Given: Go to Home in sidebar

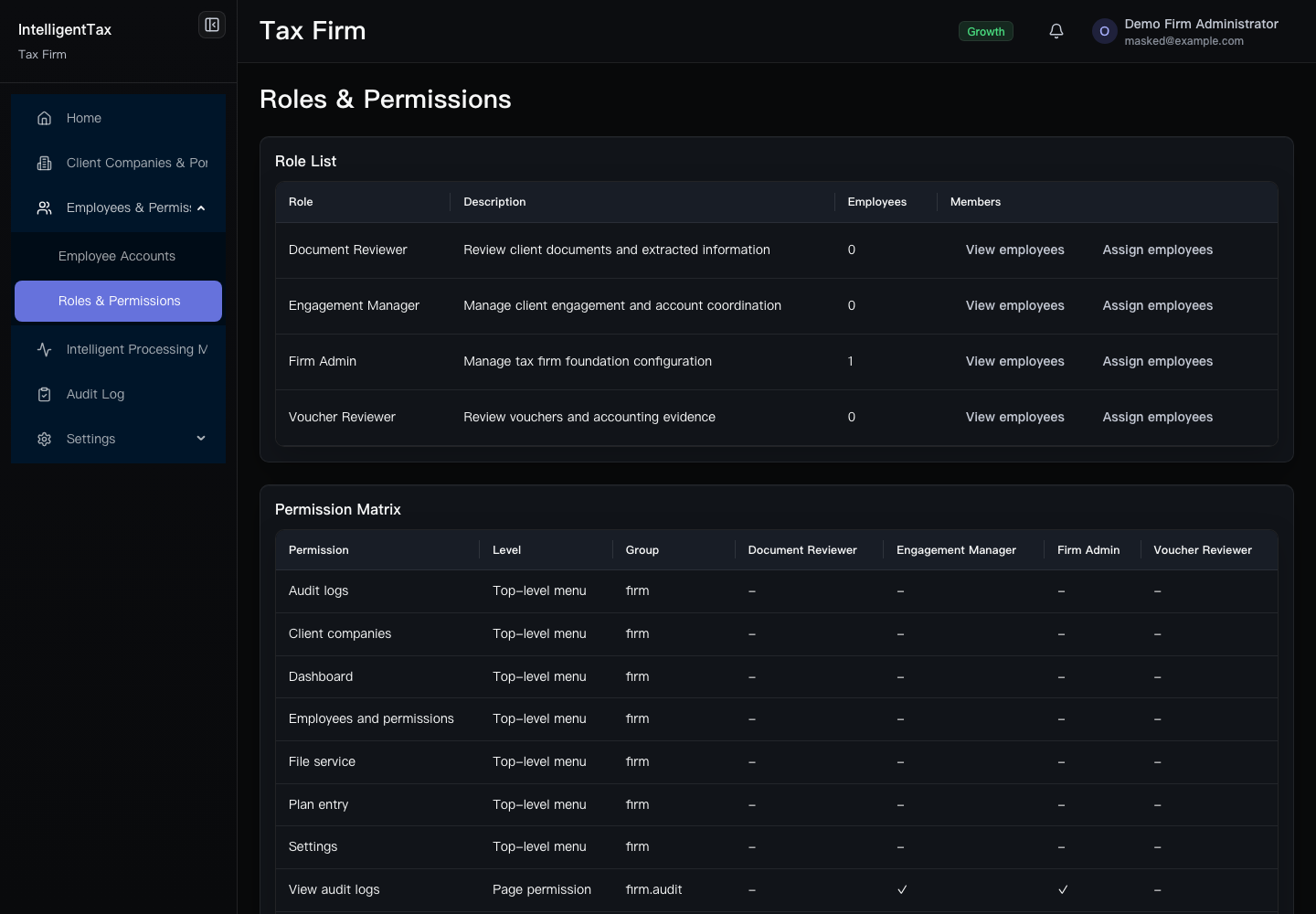Looking at the screenshot, I should [119, 118].
